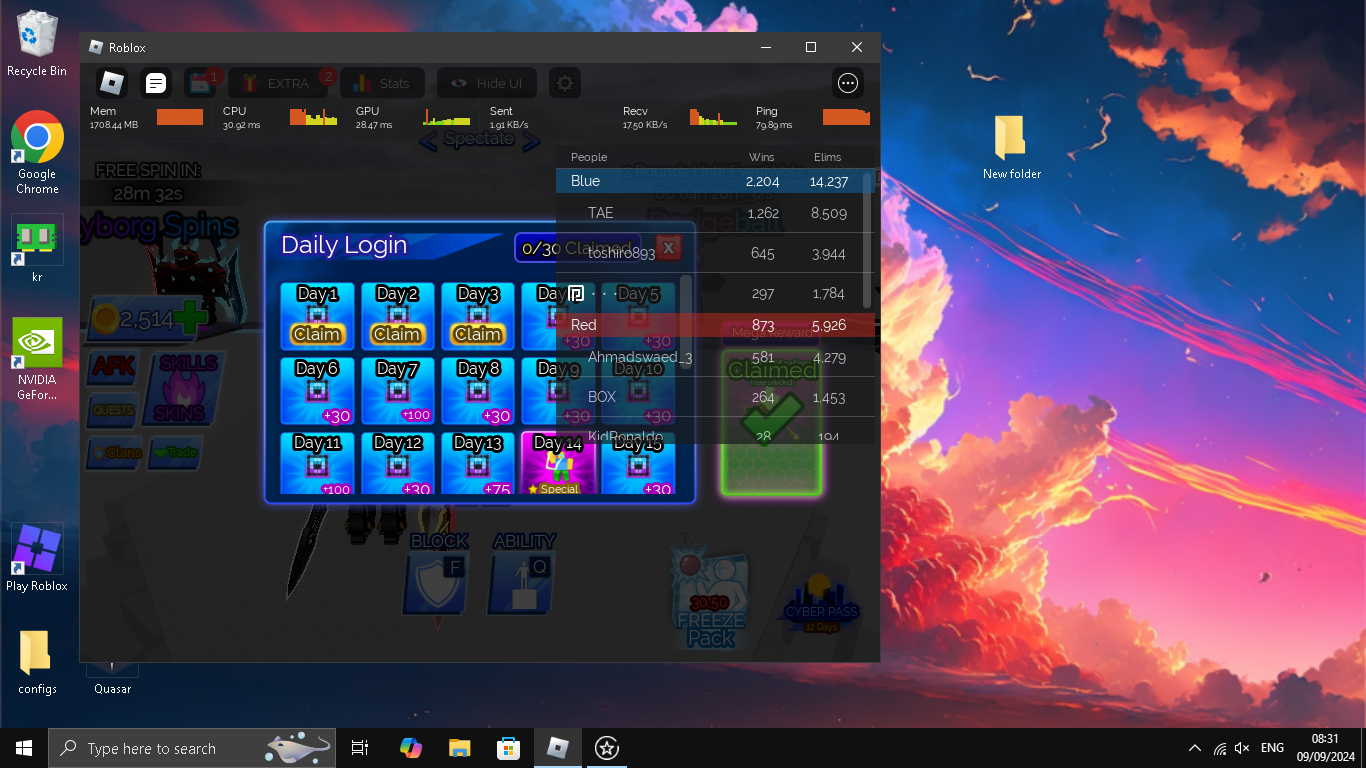Select the Day 11 reward tile
Screen dimensions: 1366x768
click(317, 463)
